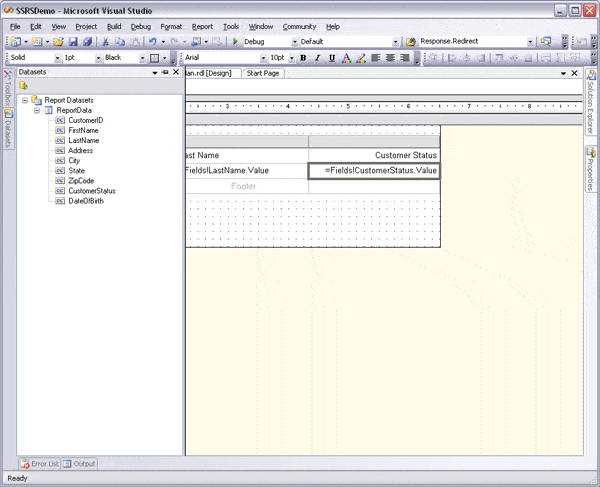This screenshot has height=487, width=600.
Task: Select the DateOfBirth field
Action: click(86, 201)
